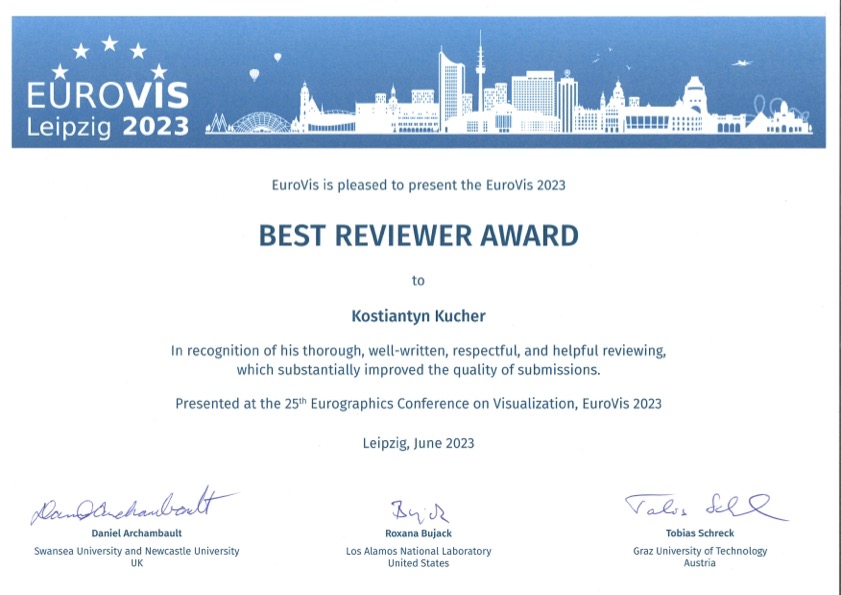
Task: Click the EUROVIS logo text
Action: point(108,96)
